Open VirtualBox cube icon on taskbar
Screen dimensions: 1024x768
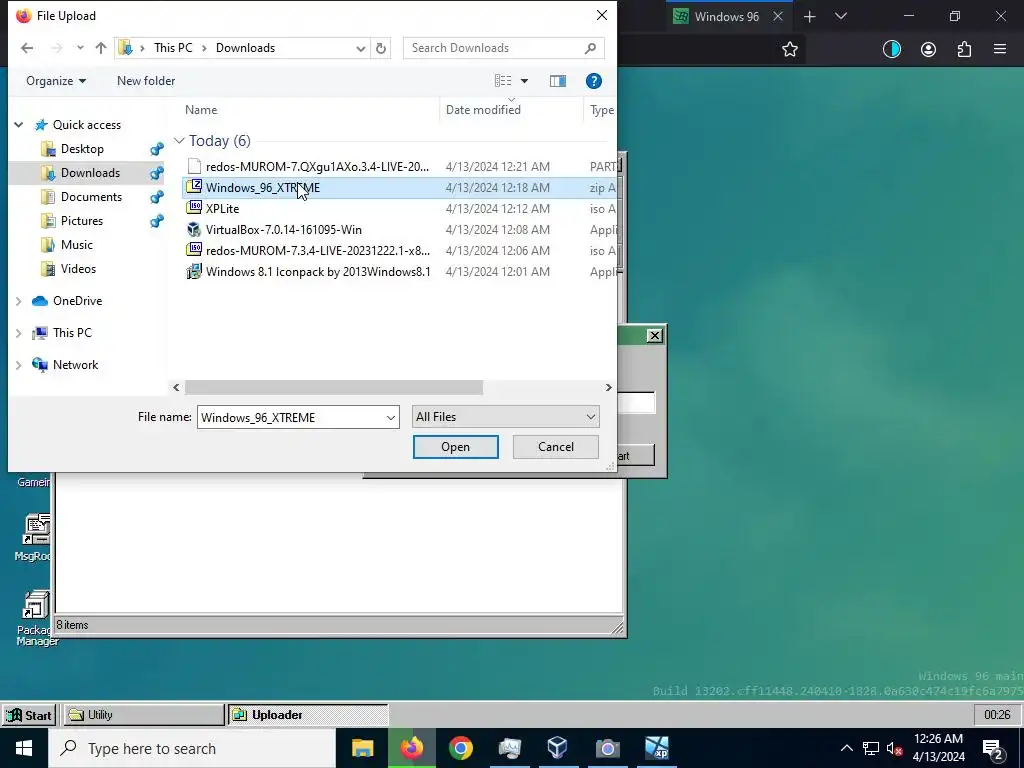coord(558,748)
